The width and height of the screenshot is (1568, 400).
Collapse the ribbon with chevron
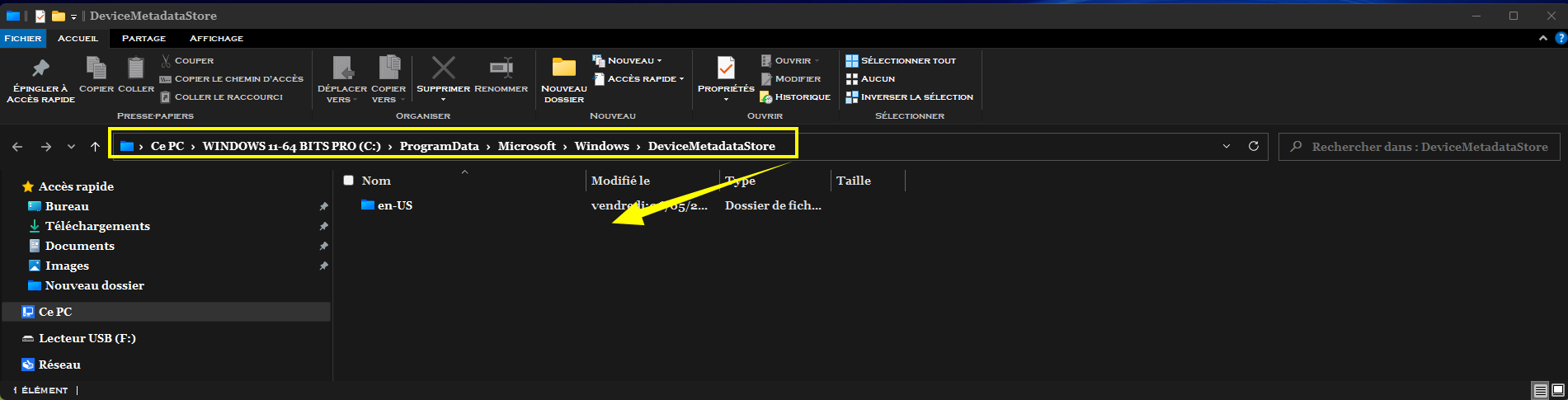(1543, 38)
